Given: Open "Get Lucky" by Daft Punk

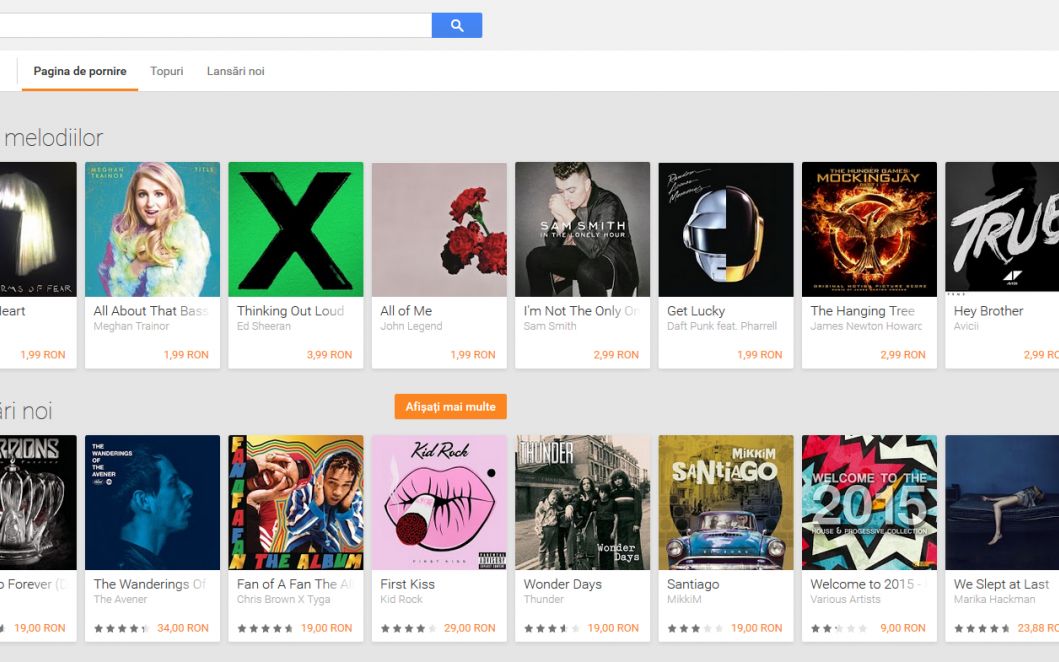Looking at the screenshot, I should pos(725,228).
